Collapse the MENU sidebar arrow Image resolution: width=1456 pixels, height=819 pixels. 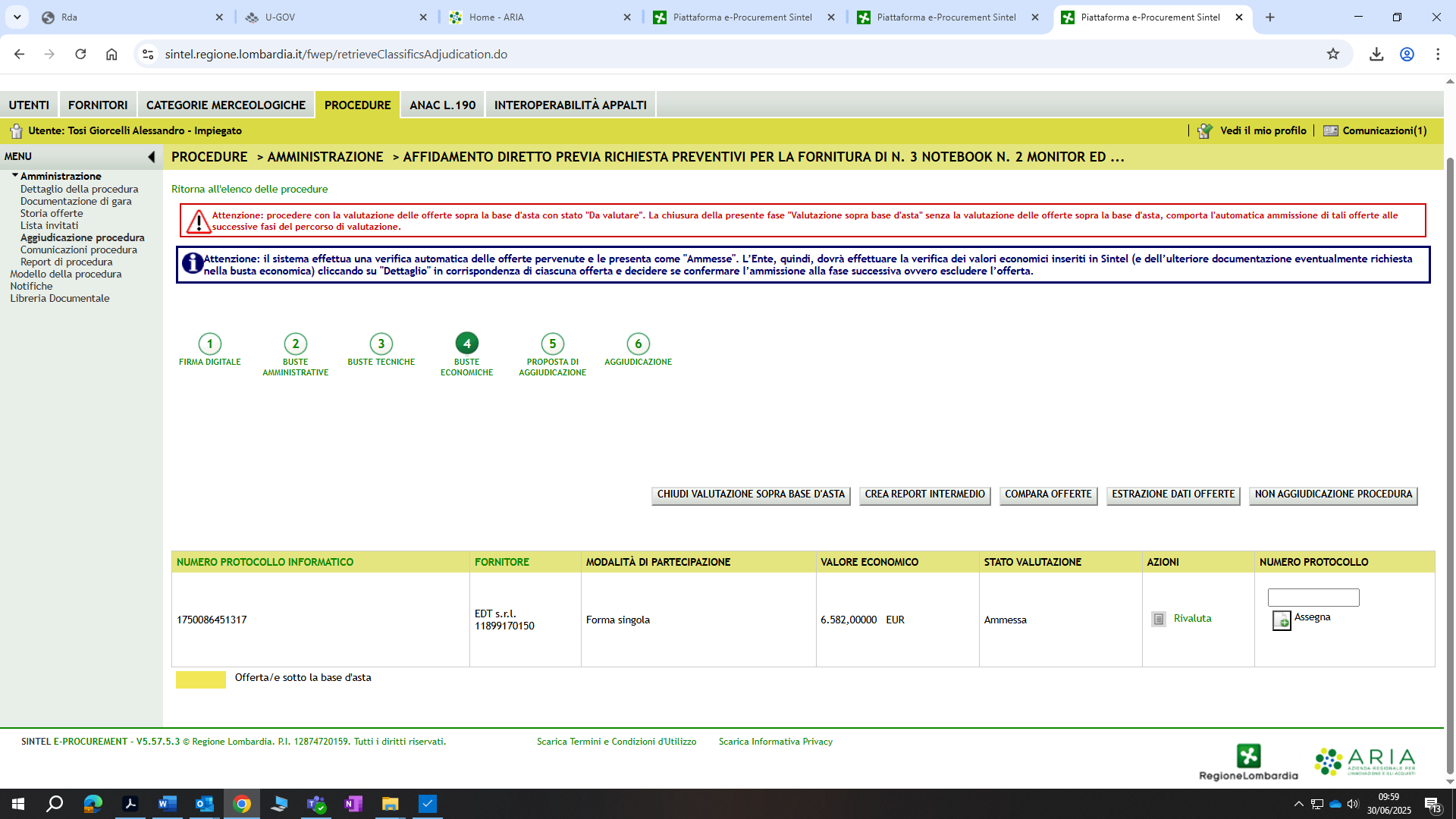point(151,157)
